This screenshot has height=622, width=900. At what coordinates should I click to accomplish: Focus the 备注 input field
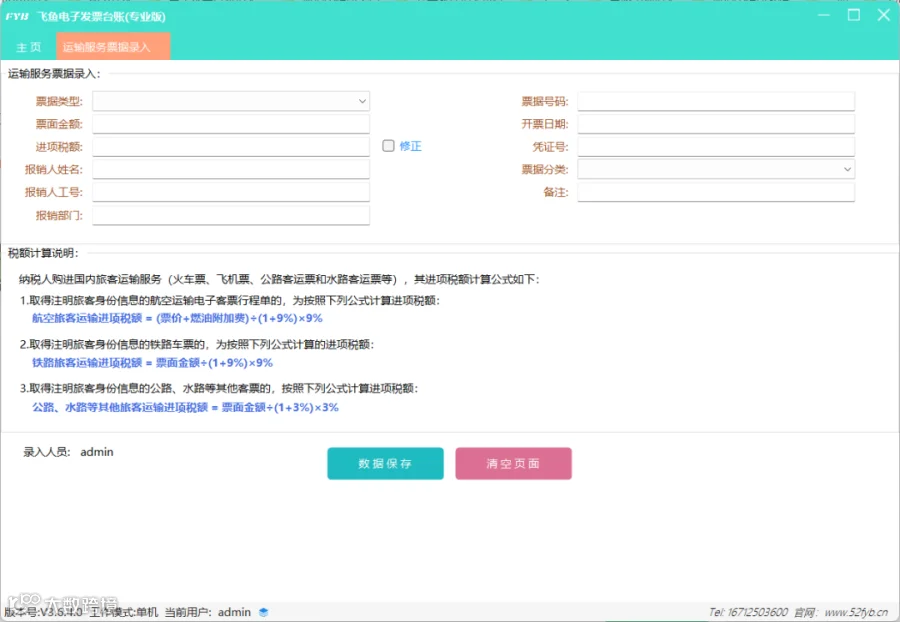point(716,192)
